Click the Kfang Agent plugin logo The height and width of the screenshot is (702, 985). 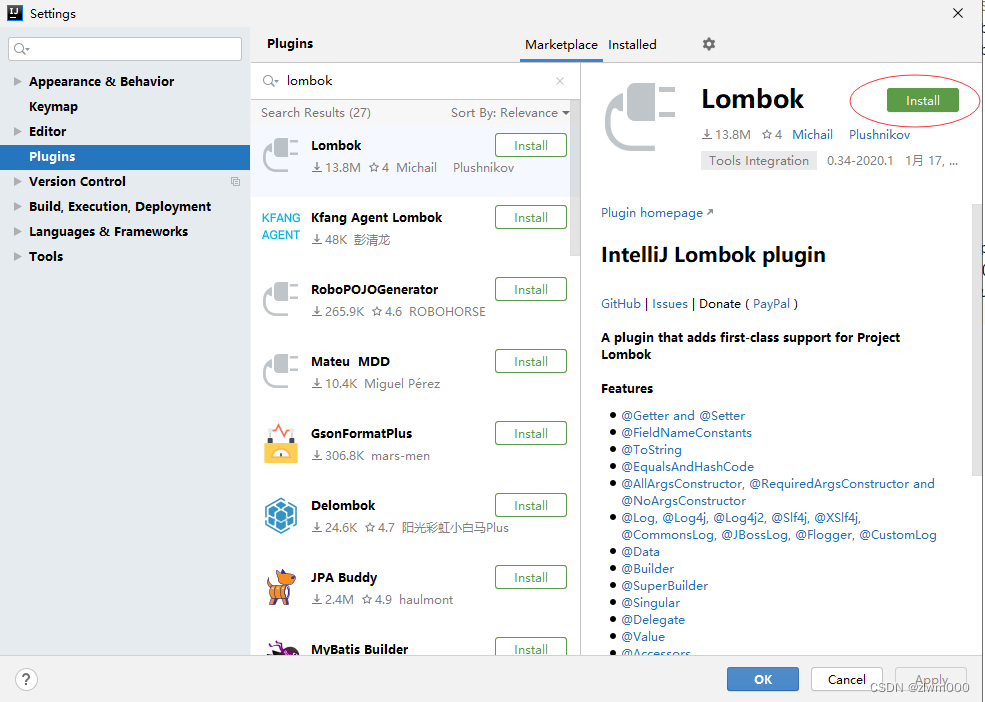281,226
